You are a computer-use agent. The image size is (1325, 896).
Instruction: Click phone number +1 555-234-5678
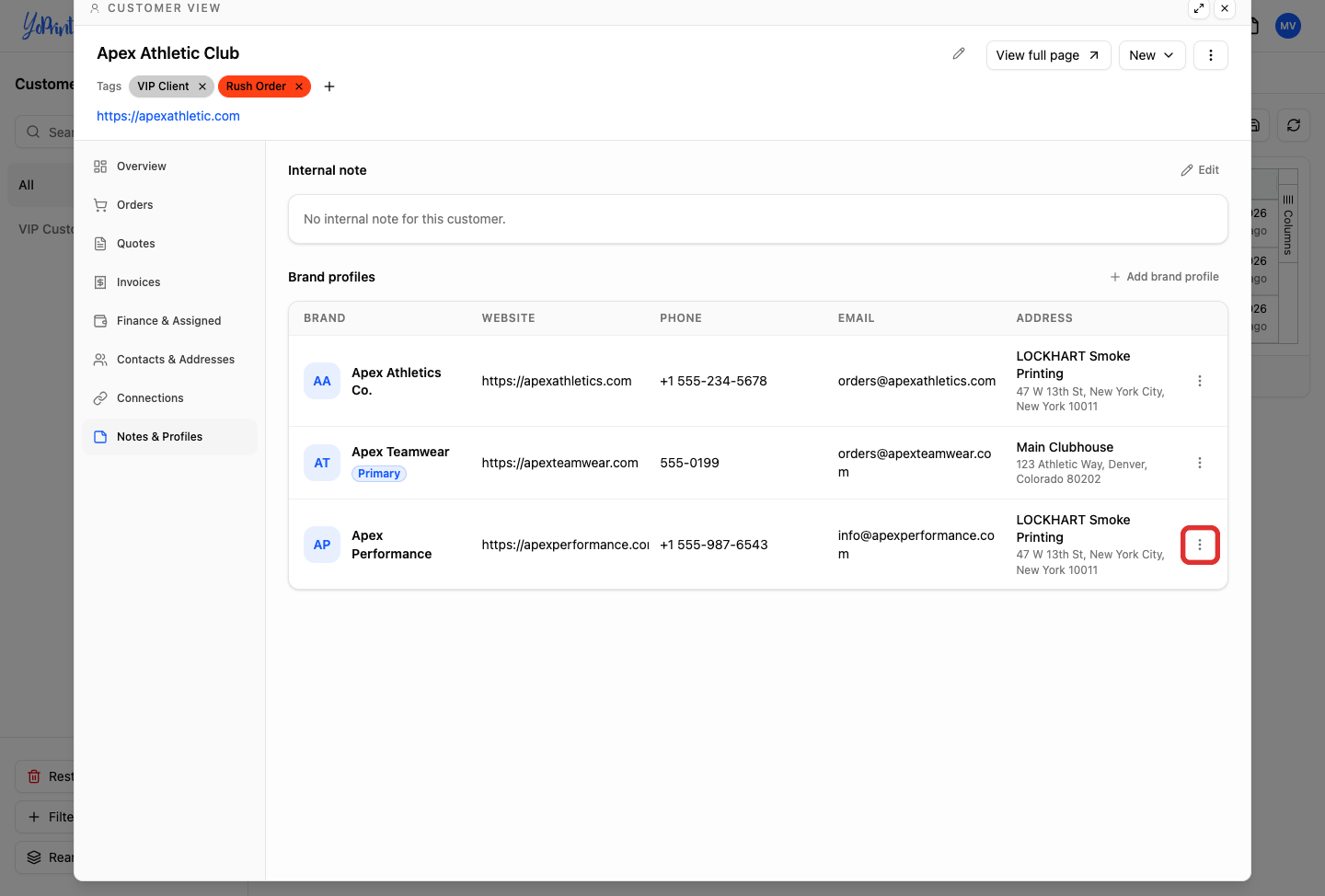point(713,381)
